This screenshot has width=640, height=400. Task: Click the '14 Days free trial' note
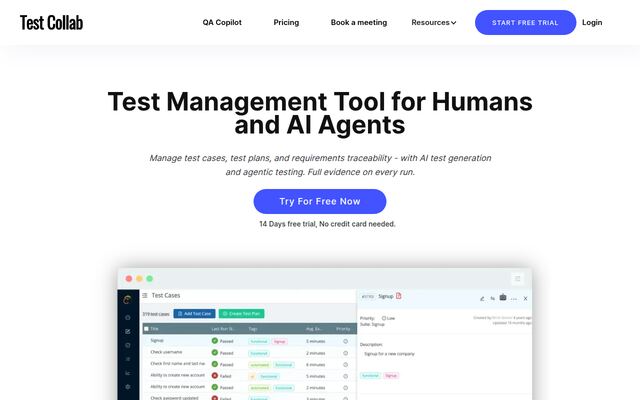[x=327, y=224]
